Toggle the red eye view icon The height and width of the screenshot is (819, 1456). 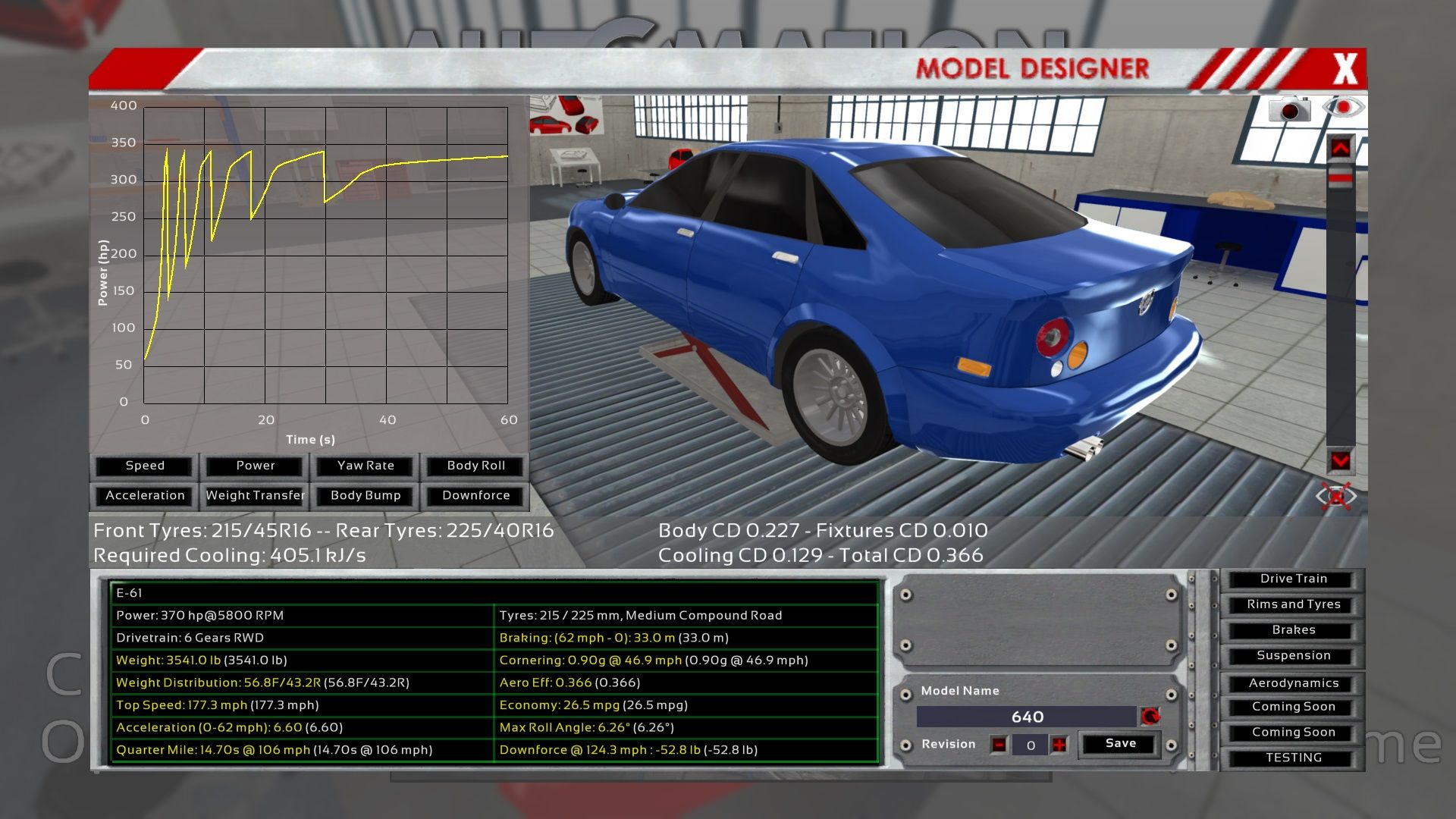[x=1342, y=108]
